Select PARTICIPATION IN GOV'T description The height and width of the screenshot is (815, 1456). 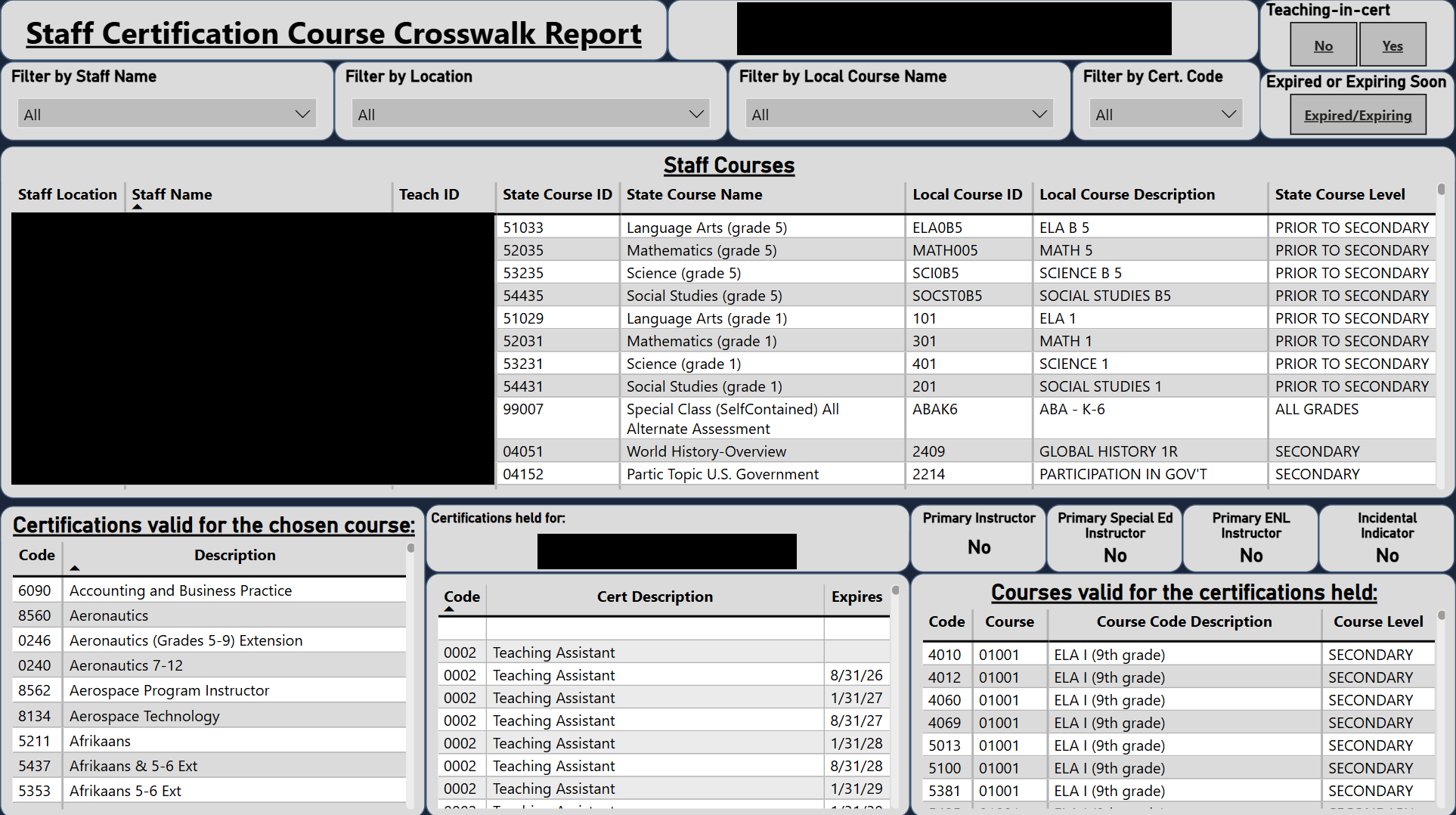click(x=1123, y=474)
